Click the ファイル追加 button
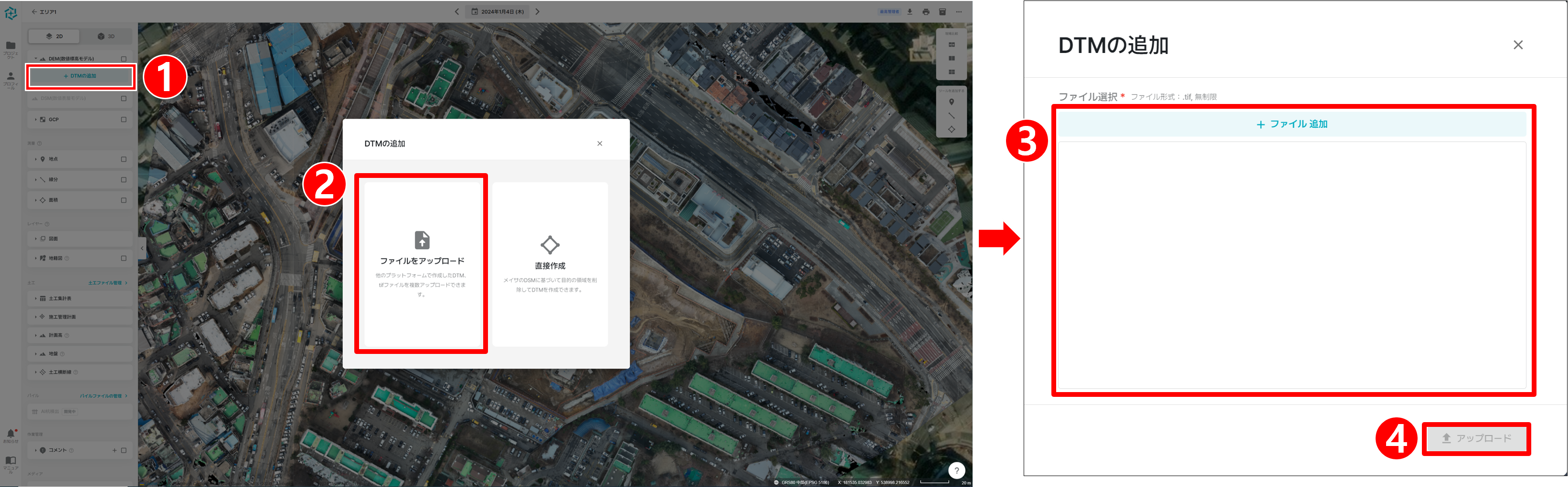Image resolution: width=1568 pixels, height=487 pixels. point(1292,124)
